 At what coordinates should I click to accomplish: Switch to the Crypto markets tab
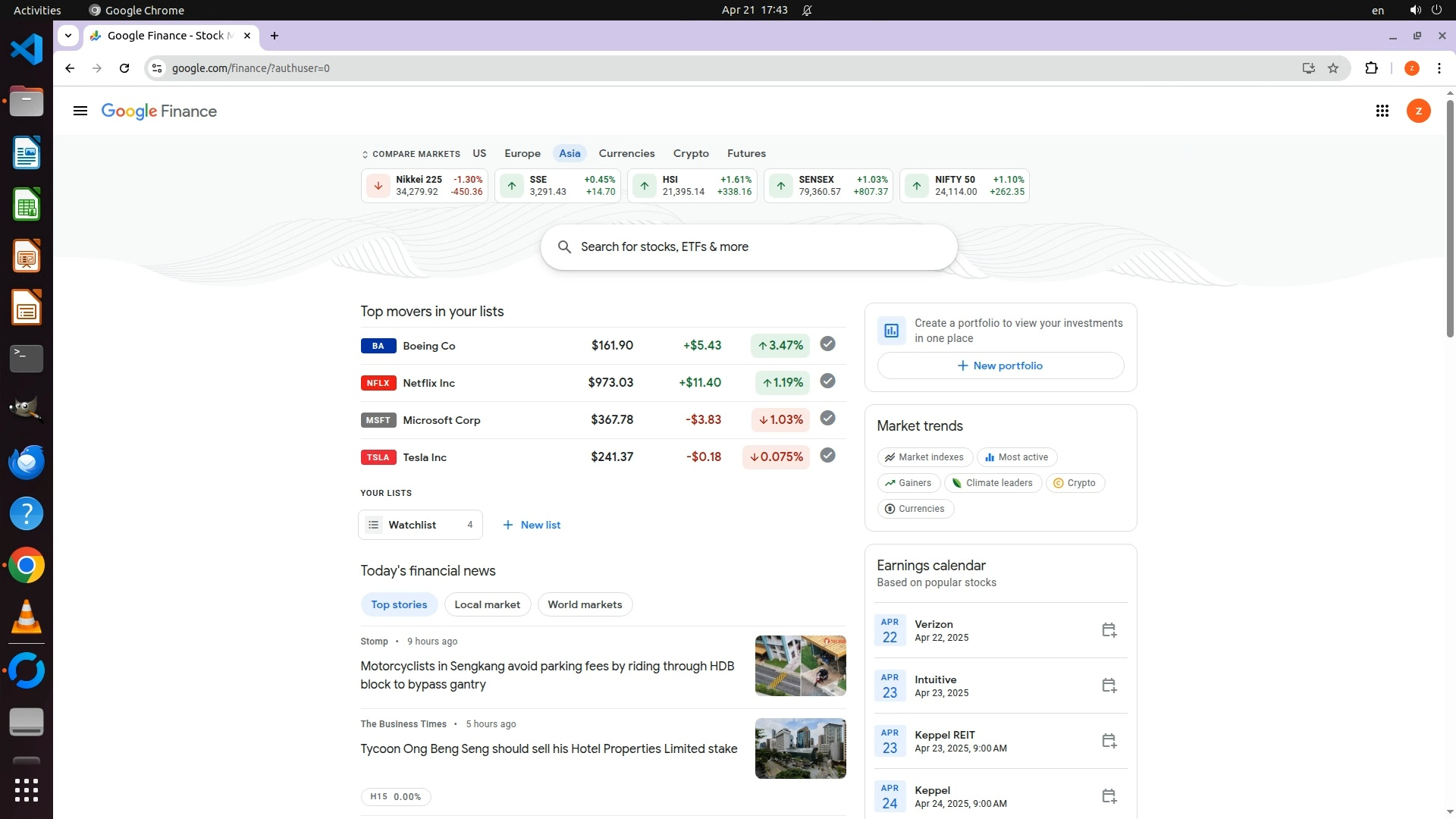coord(690,153)
